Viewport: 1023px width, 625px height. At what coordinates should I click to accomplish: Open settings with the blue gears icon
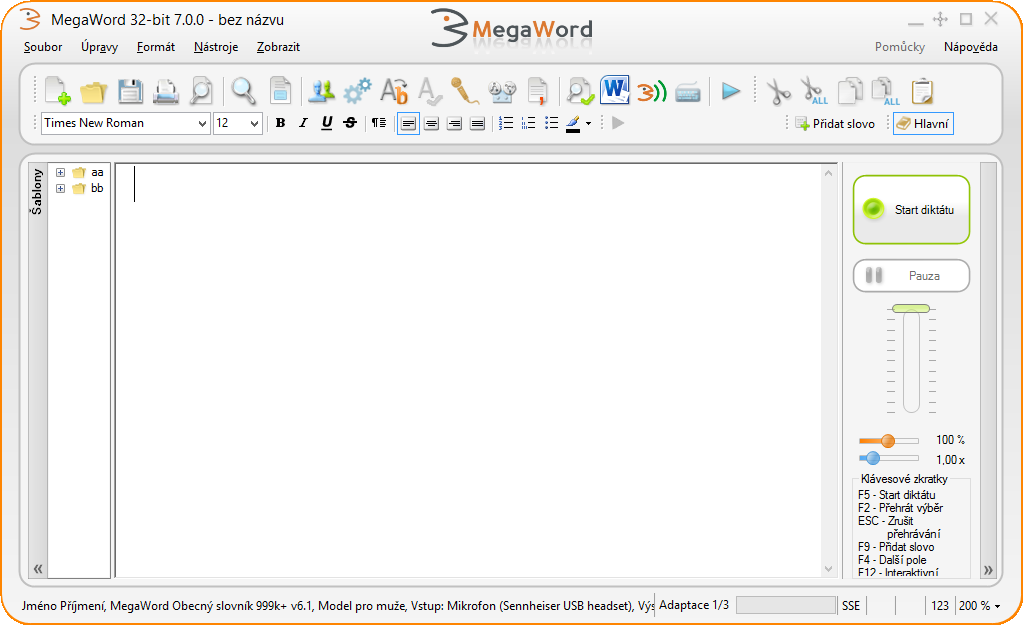358,91
